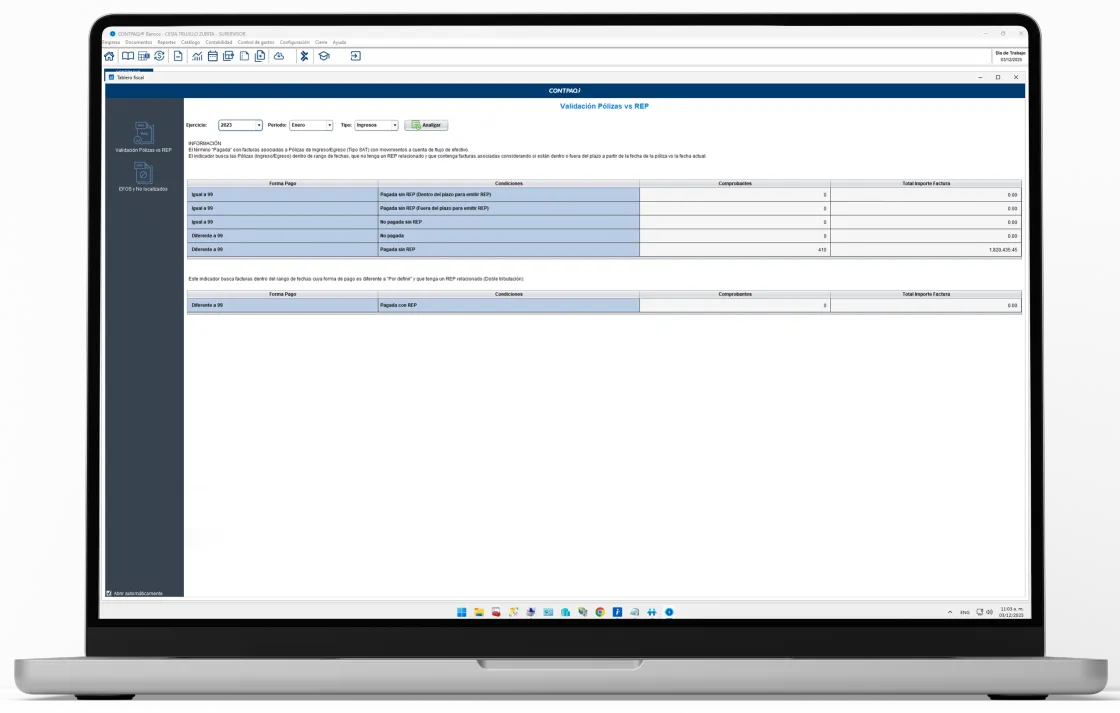
Task: Open the Catálogo menu
Action: pos(191,42)
